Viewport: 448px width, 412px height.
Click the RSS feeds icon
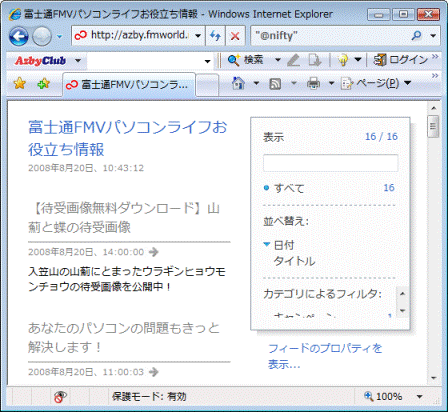click(275, 84)
